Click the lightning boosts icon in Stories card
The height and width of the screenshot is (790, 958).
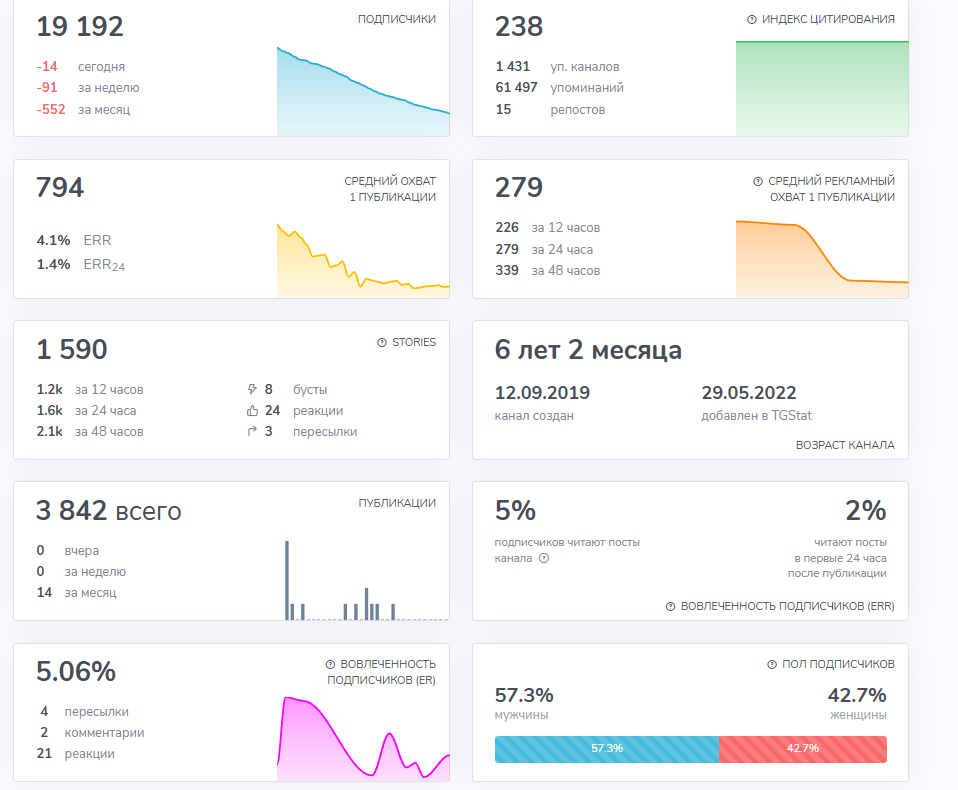click(252, 390)
